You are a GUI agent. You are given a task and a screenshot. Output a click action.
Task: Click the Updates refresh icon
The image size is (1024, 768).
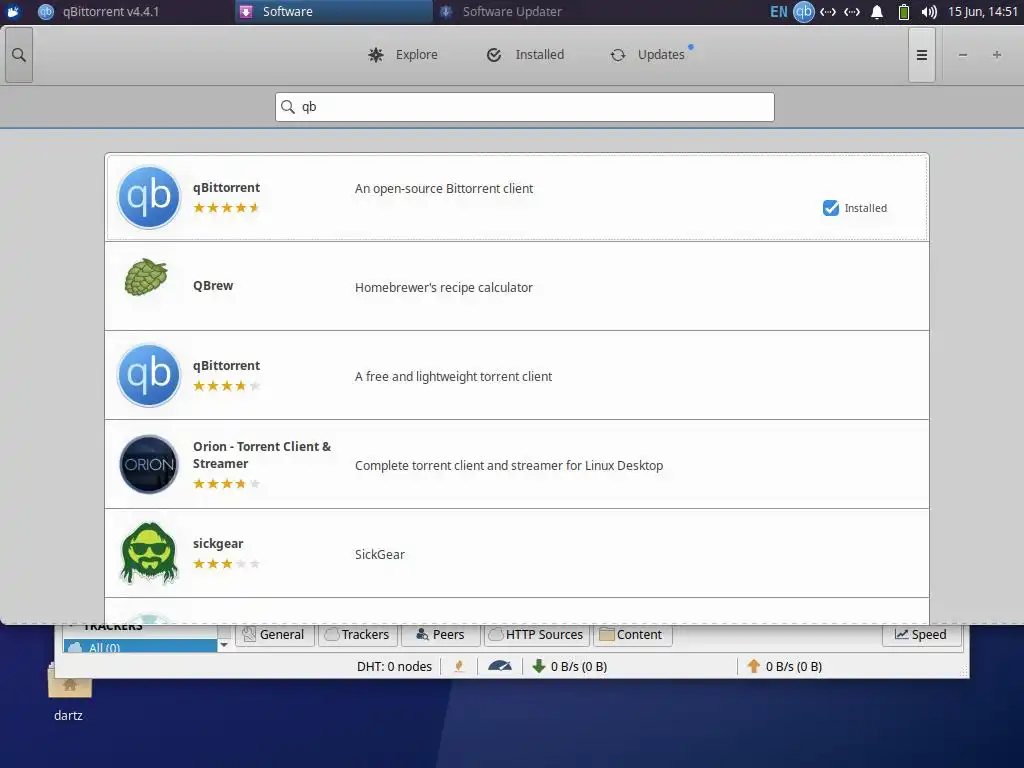pyautogui.click(x=618, y=55)
